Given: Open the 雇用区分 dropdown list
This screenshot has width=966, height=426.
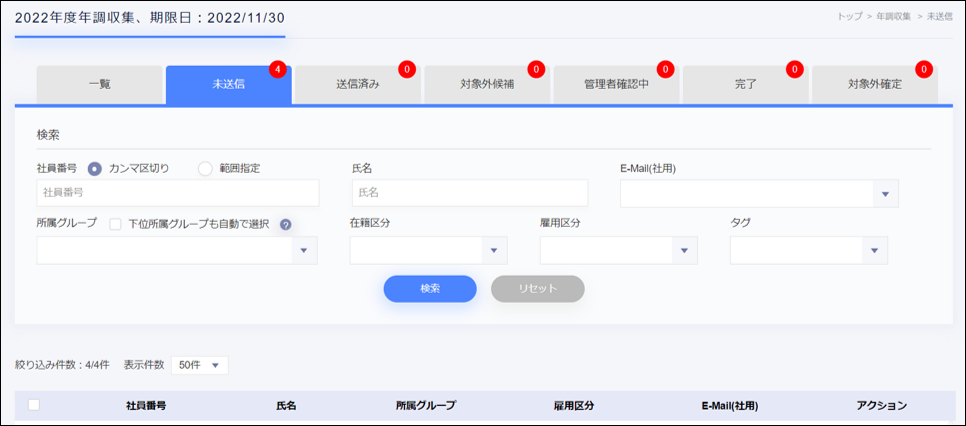Looking at the screenshot, I should (684, 251).
